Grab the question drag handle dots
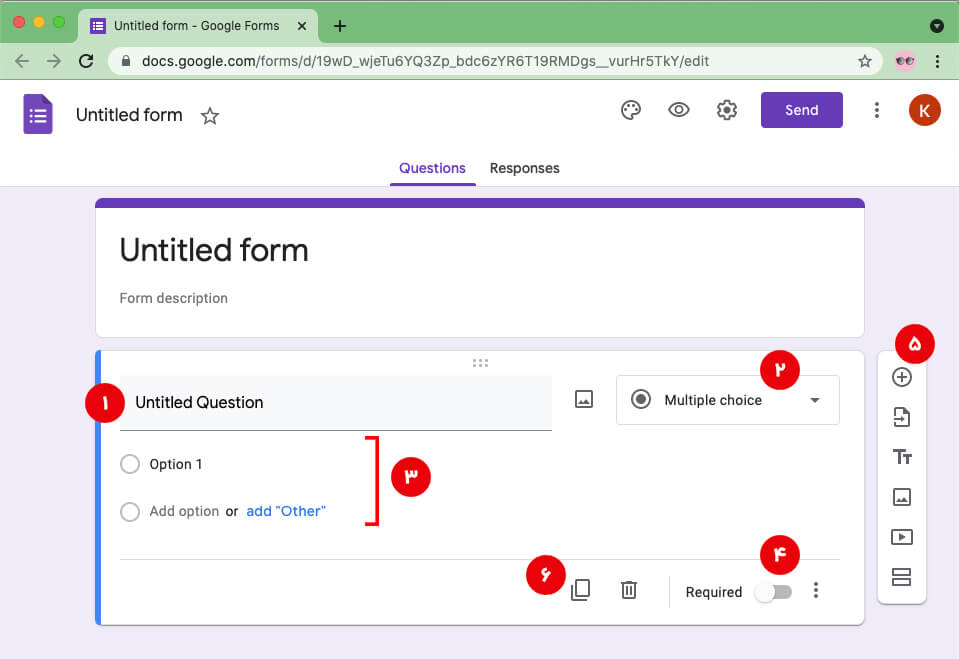The height and width of the screenshot is (659, 959). point(480,363)
